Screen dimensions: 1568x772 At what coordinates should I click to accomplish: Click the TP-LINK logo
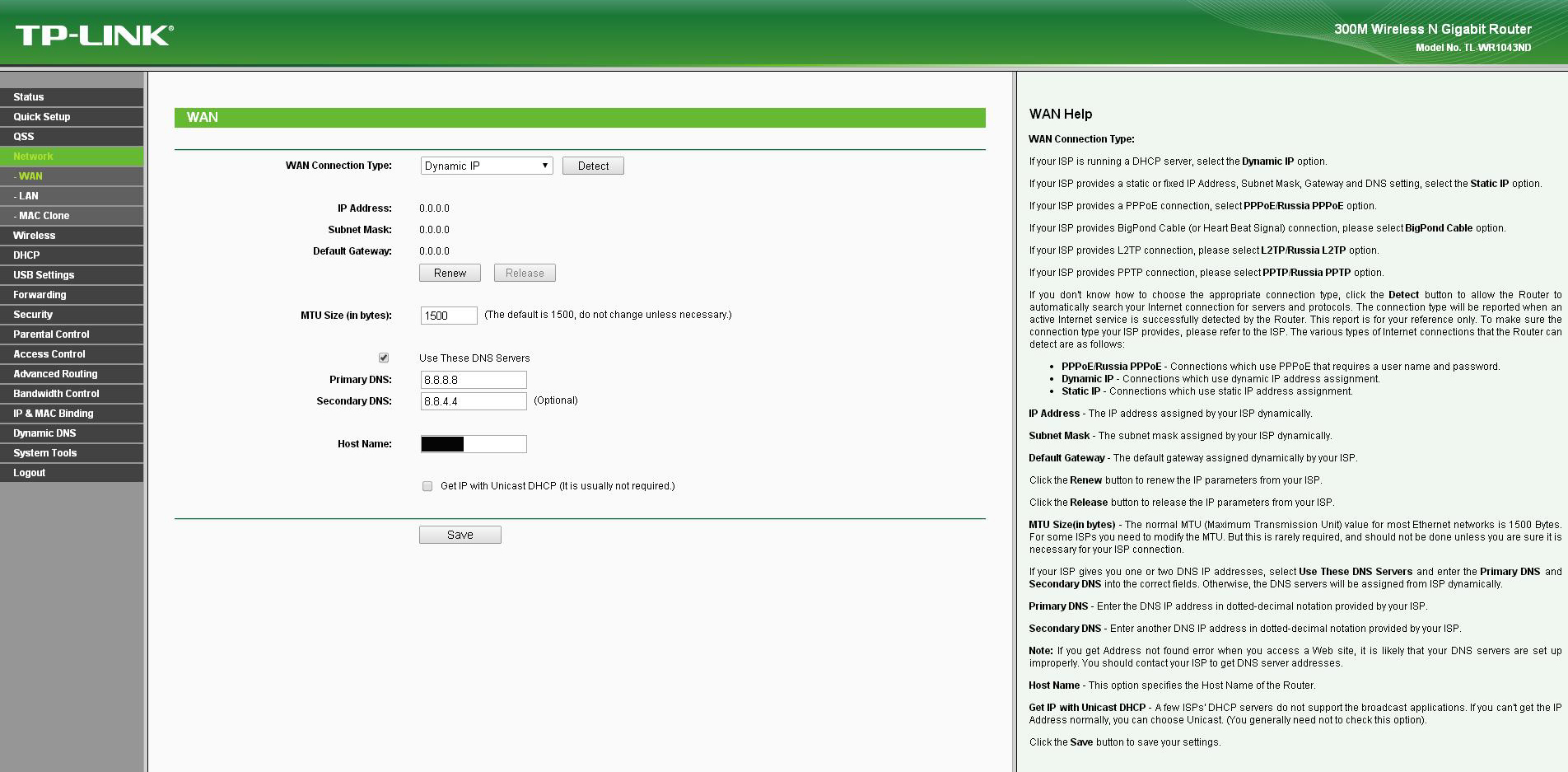tap(94, 35)
